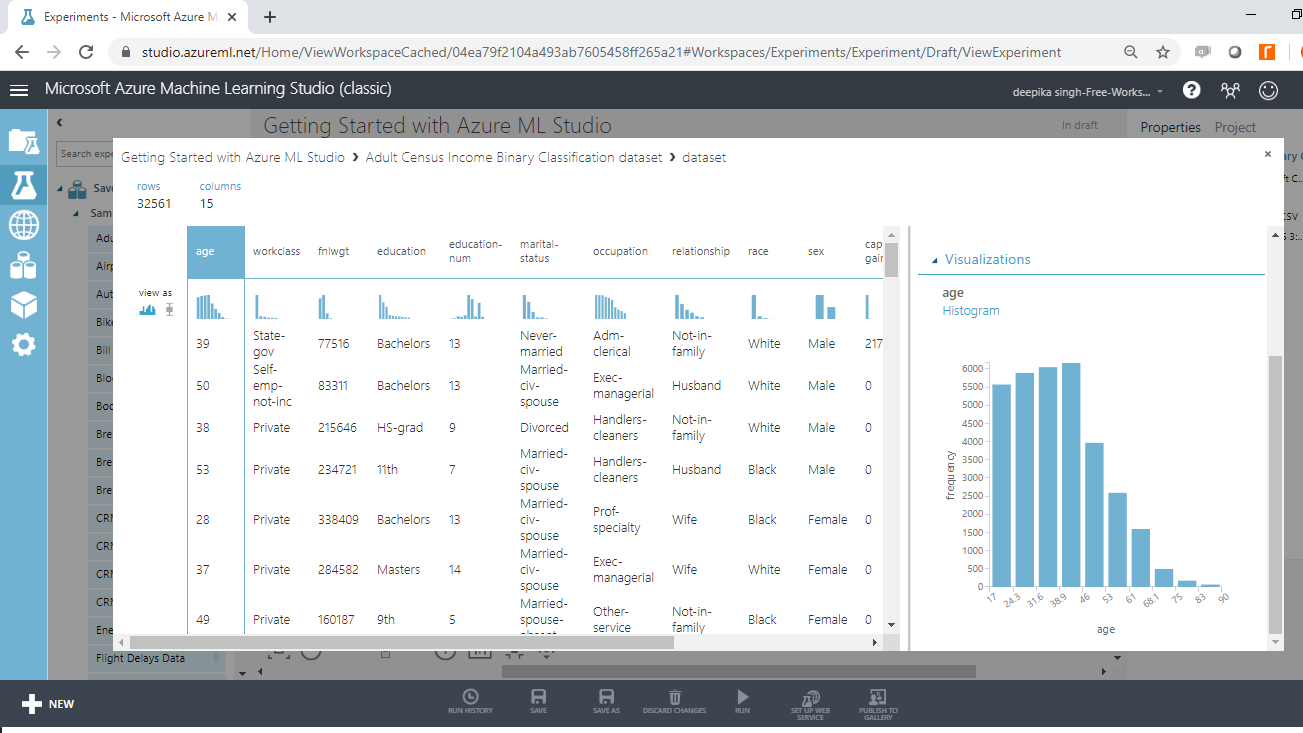Image resolution: width=1303 pixels, height=733 pixels.
Task: Click the Run History toolbar icon
Action: [x=470, y=702]
